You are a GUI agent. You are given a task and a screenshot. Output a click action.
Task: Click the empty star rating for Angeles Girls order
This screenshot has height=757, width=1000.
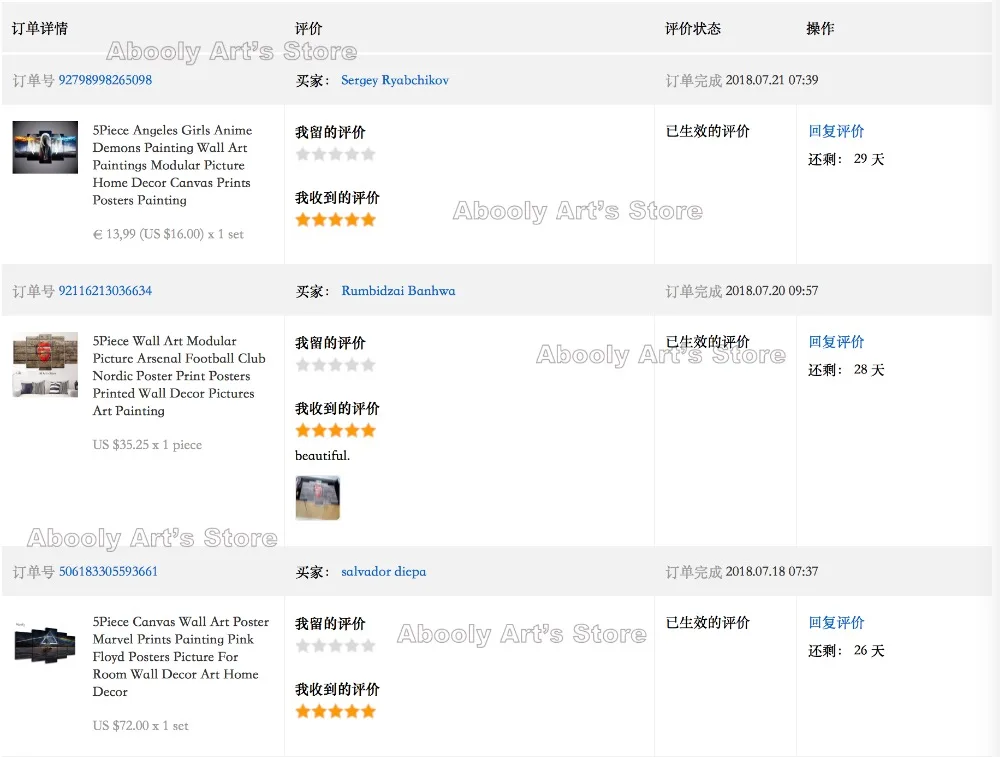(335, 154)
